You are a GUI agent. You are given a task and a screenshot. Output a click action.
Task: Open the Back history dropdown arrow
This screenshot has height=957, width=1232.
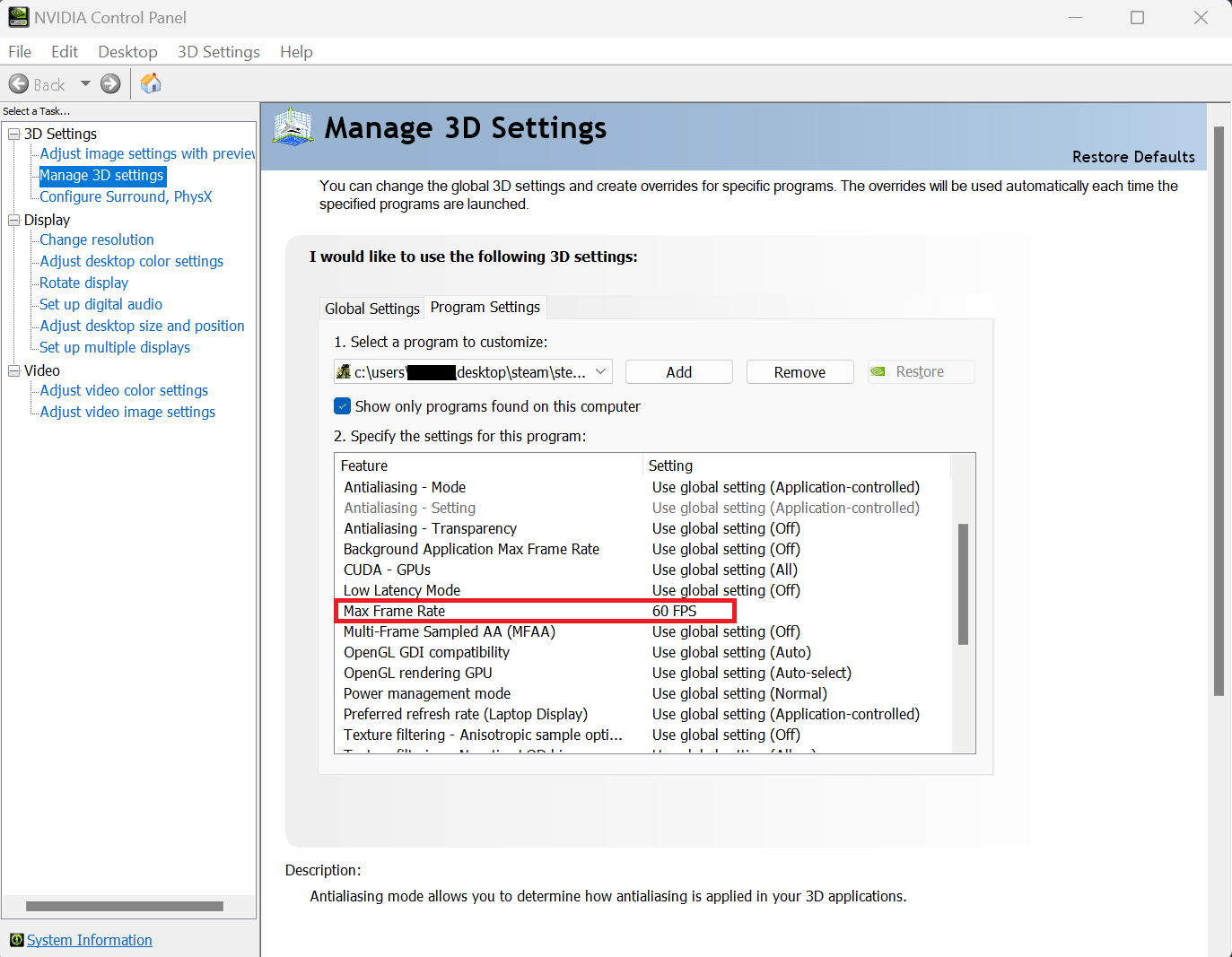(85, 84)
